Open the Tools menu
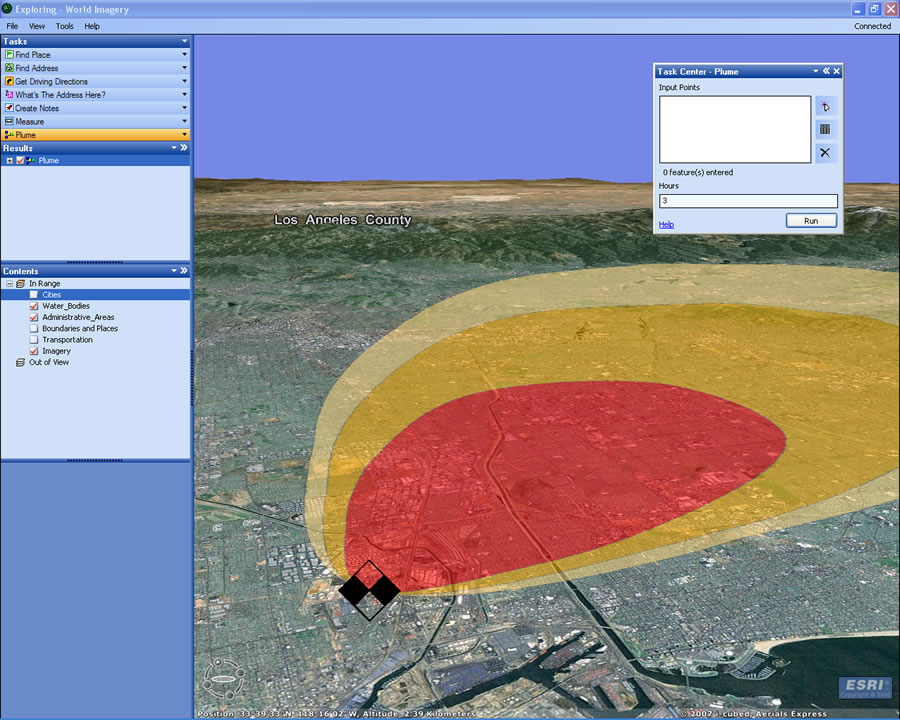 [64, 26]
